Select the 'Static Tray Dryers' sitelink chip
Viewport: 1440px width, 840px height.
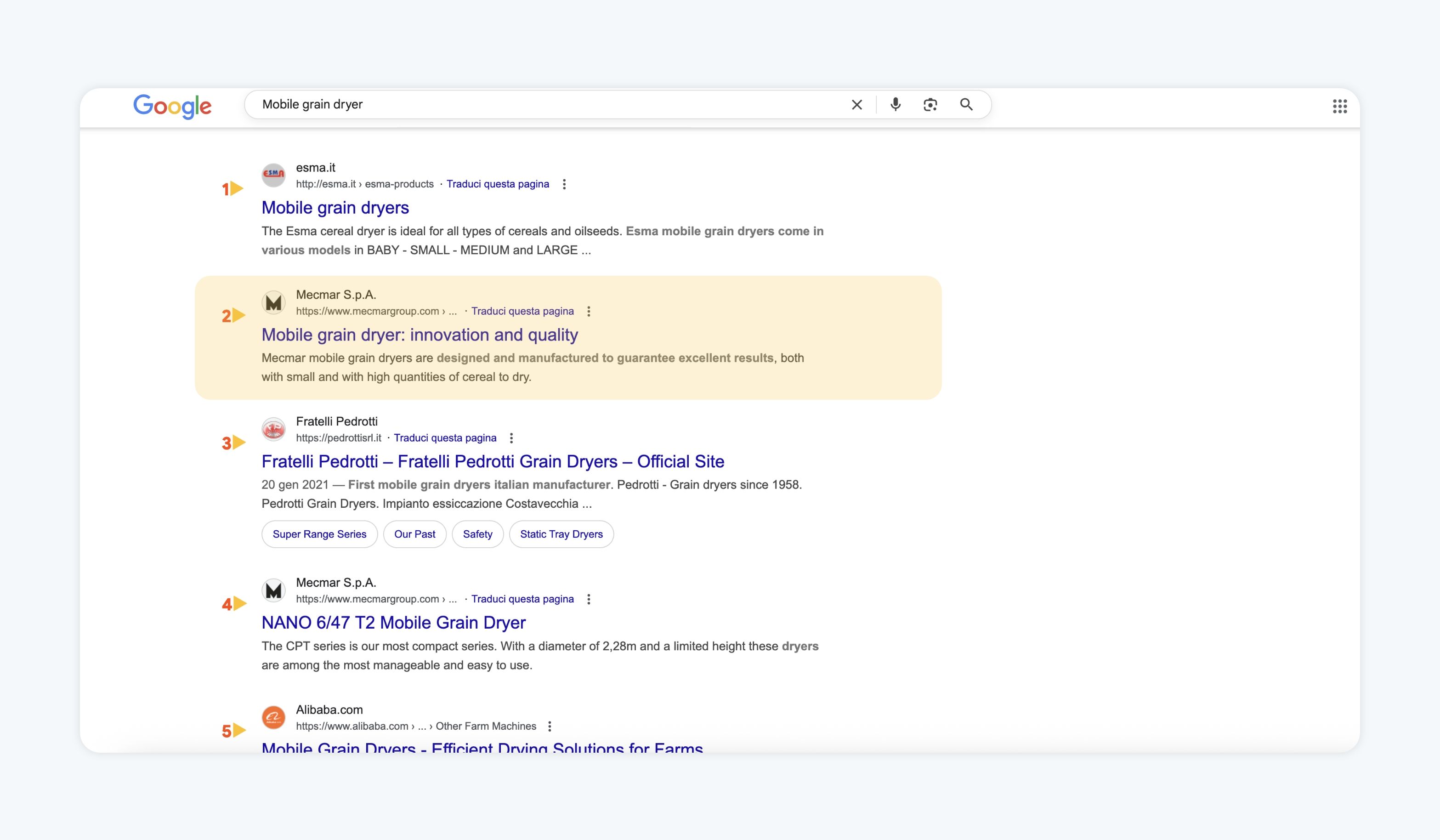pos(561,534)
